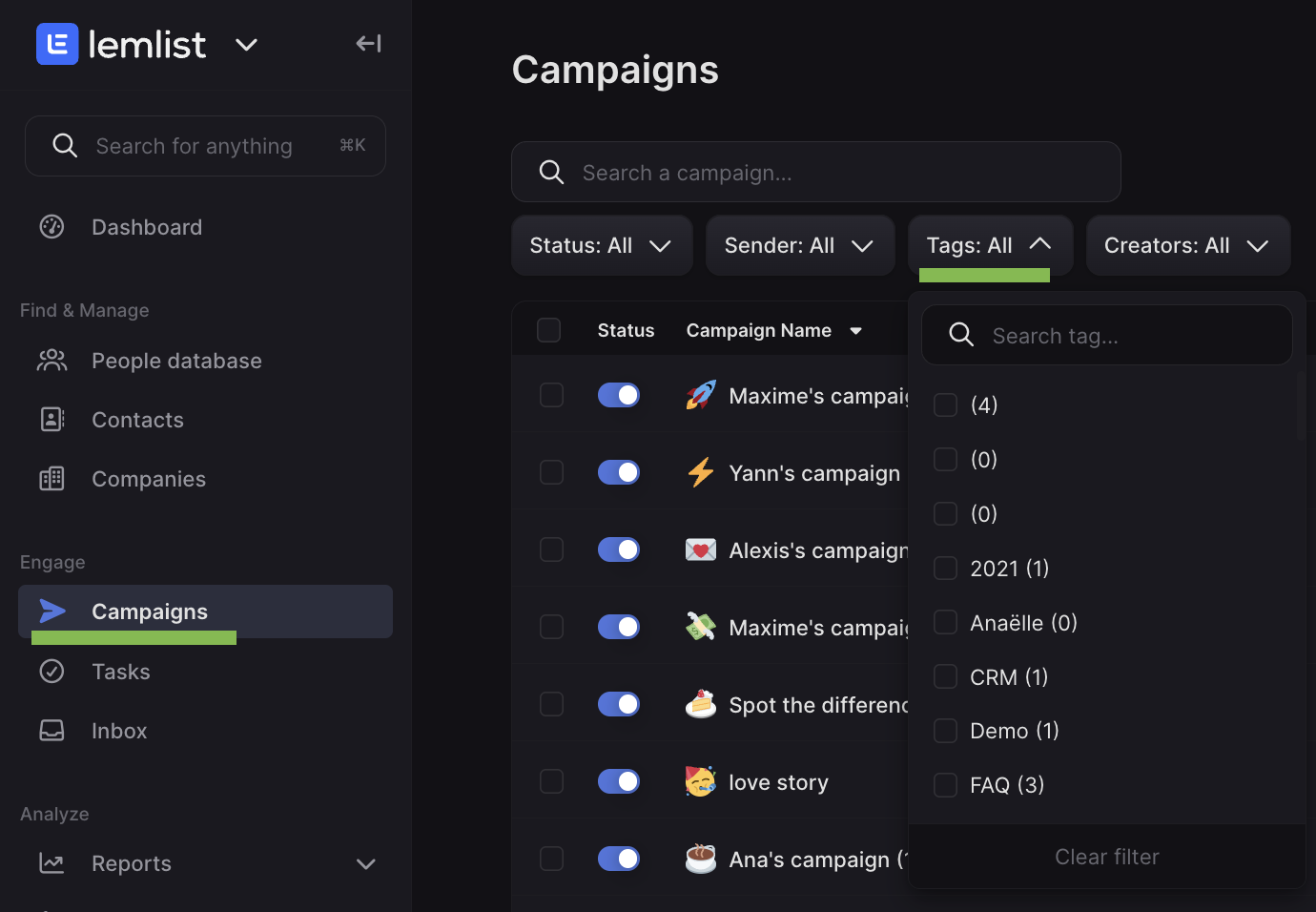The image size is (1316, 912).
Task: Open the Creators: All dropdown
Action: 1188,245
